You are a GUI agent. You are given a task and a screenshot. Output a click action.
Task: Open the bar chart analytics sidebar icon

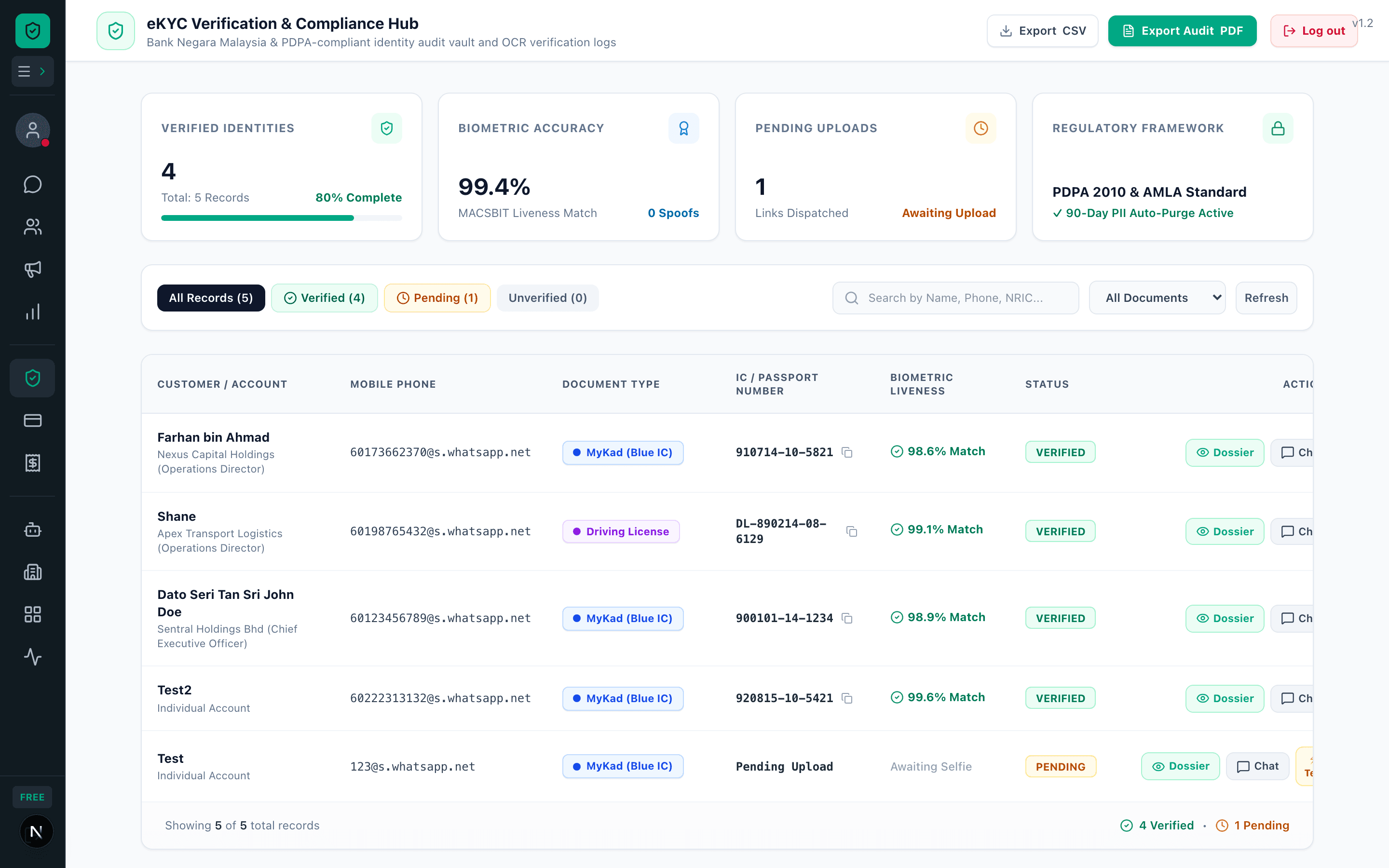(33, 312)
